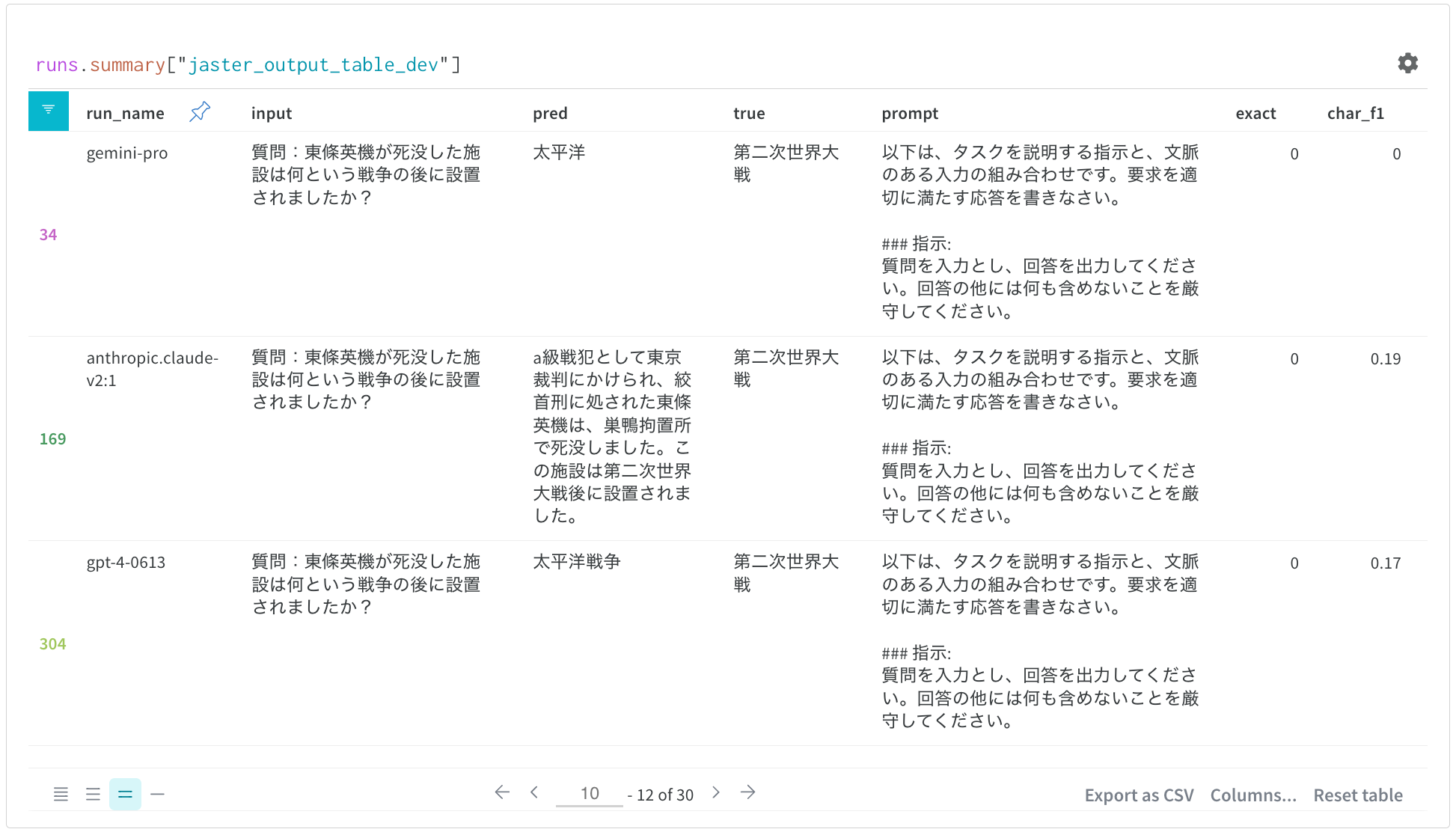Select the two-line row height option

click(125, 794)
